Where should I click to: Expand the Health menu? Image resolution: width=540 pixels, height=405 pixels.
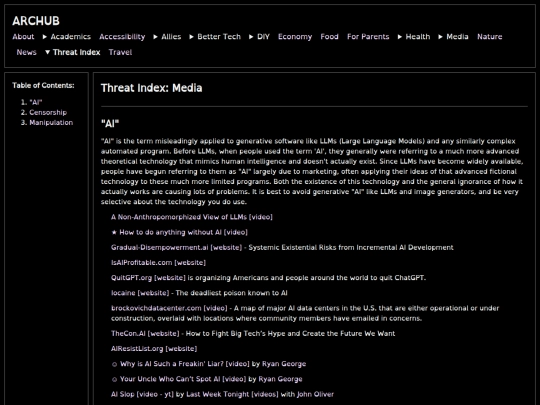(414, 37)
